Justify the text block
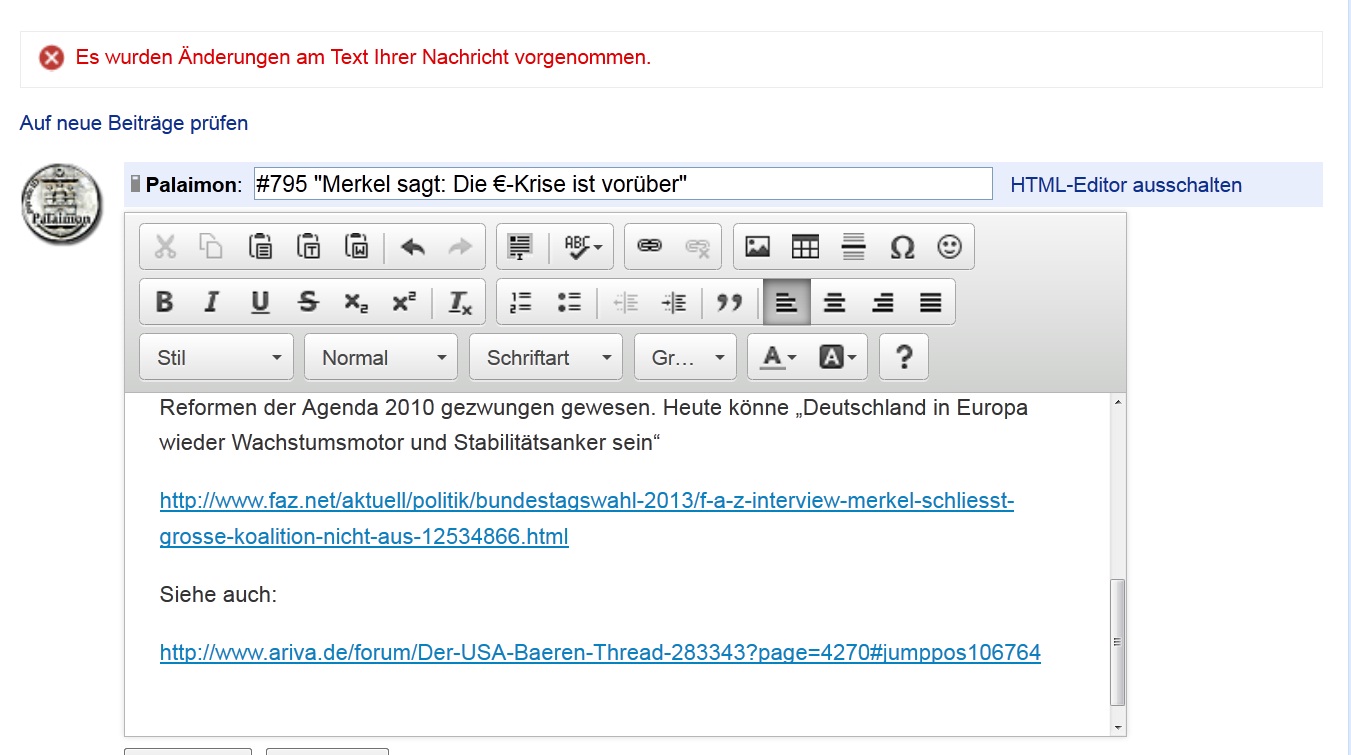This screenshot has height=755, width=1351. [930, 302]
